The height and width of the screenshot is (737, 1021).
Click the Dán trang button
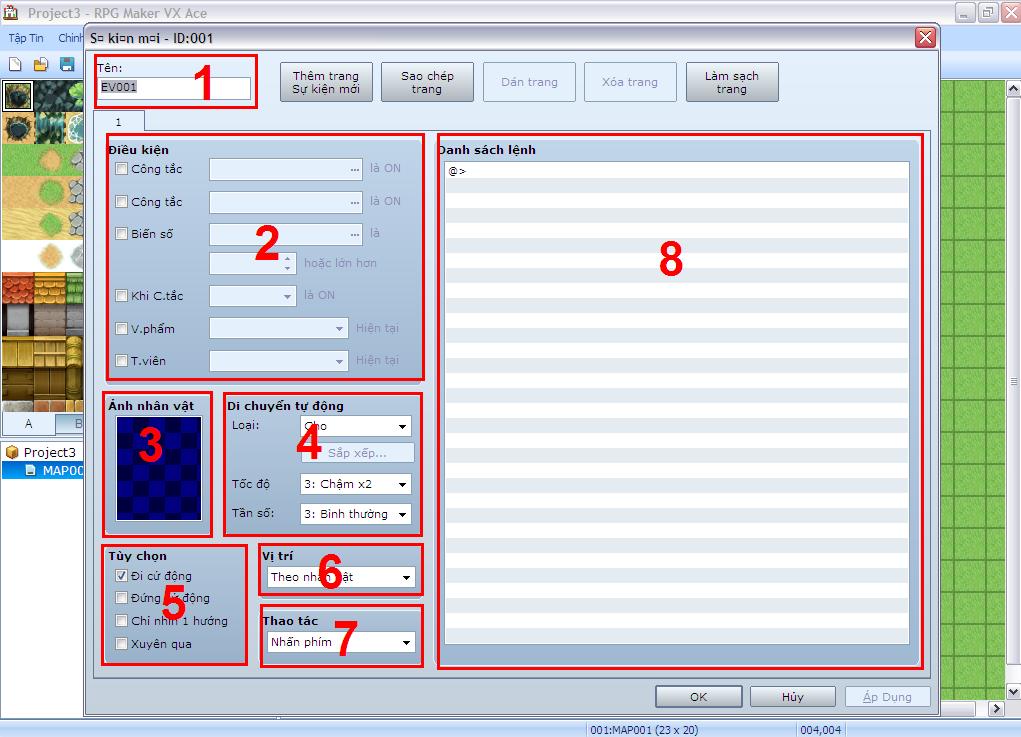coord(529,82)
